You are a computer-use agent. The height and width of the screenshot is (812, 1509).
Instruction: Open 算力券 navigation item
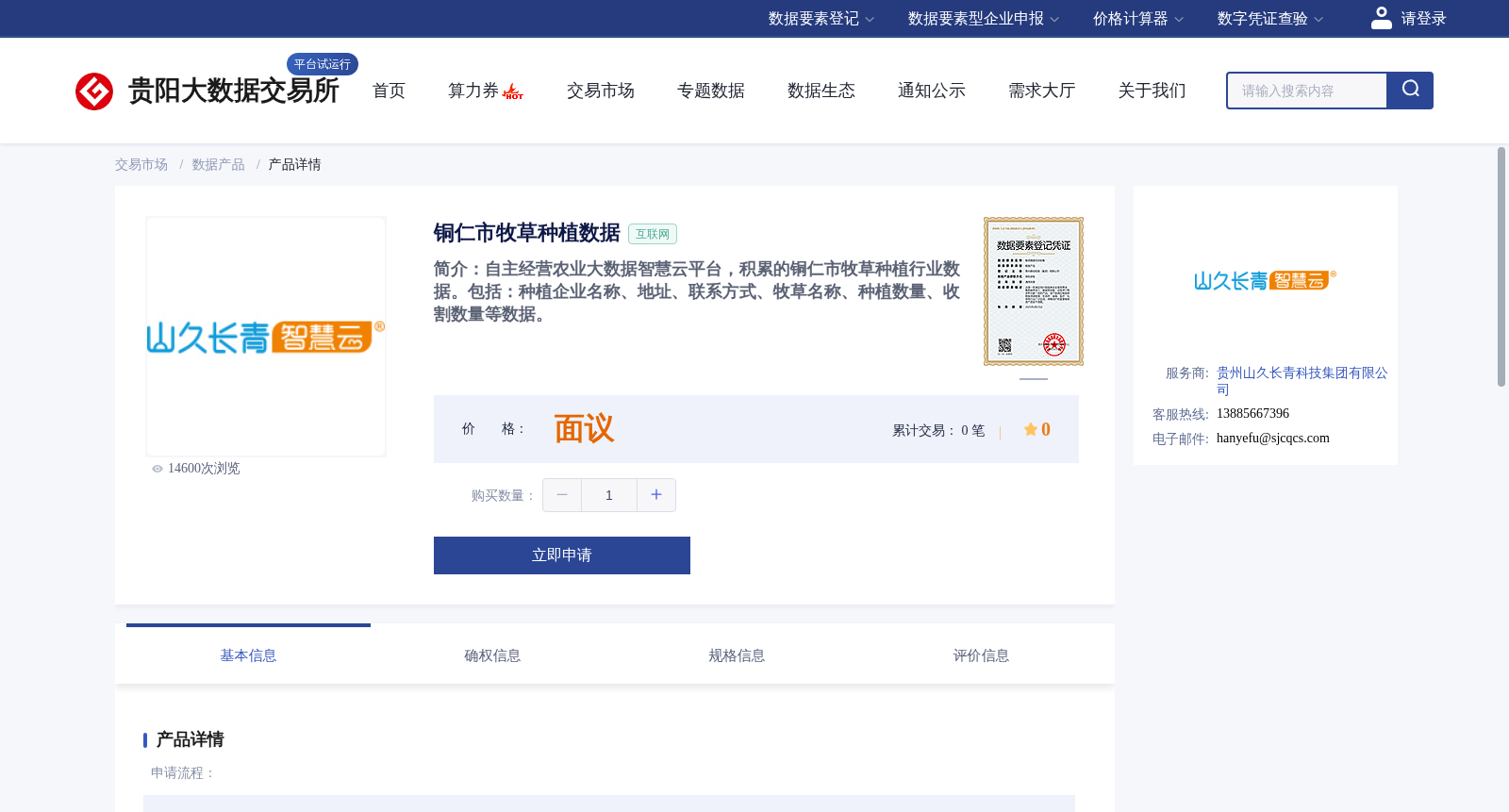coord(473,91)
